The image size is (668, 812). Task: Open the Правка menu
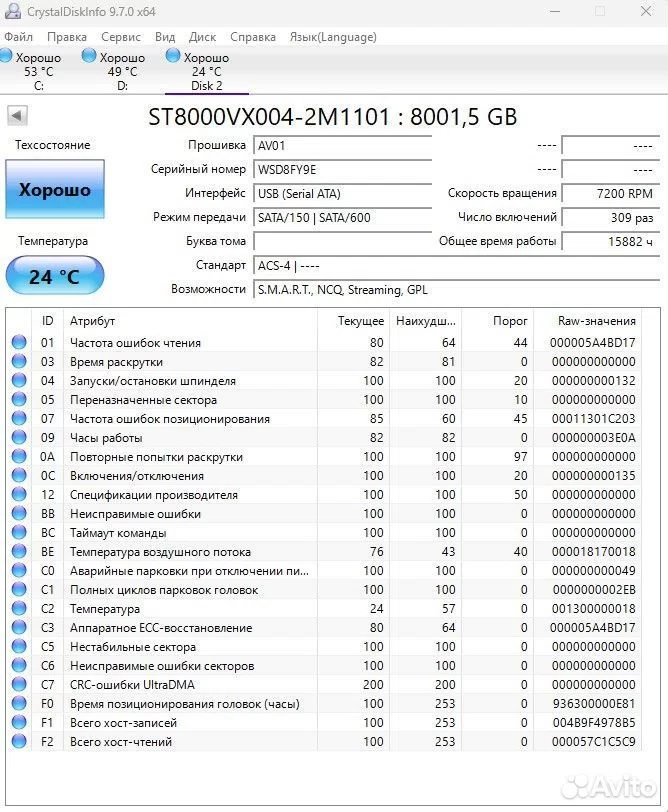coord(67,37)
